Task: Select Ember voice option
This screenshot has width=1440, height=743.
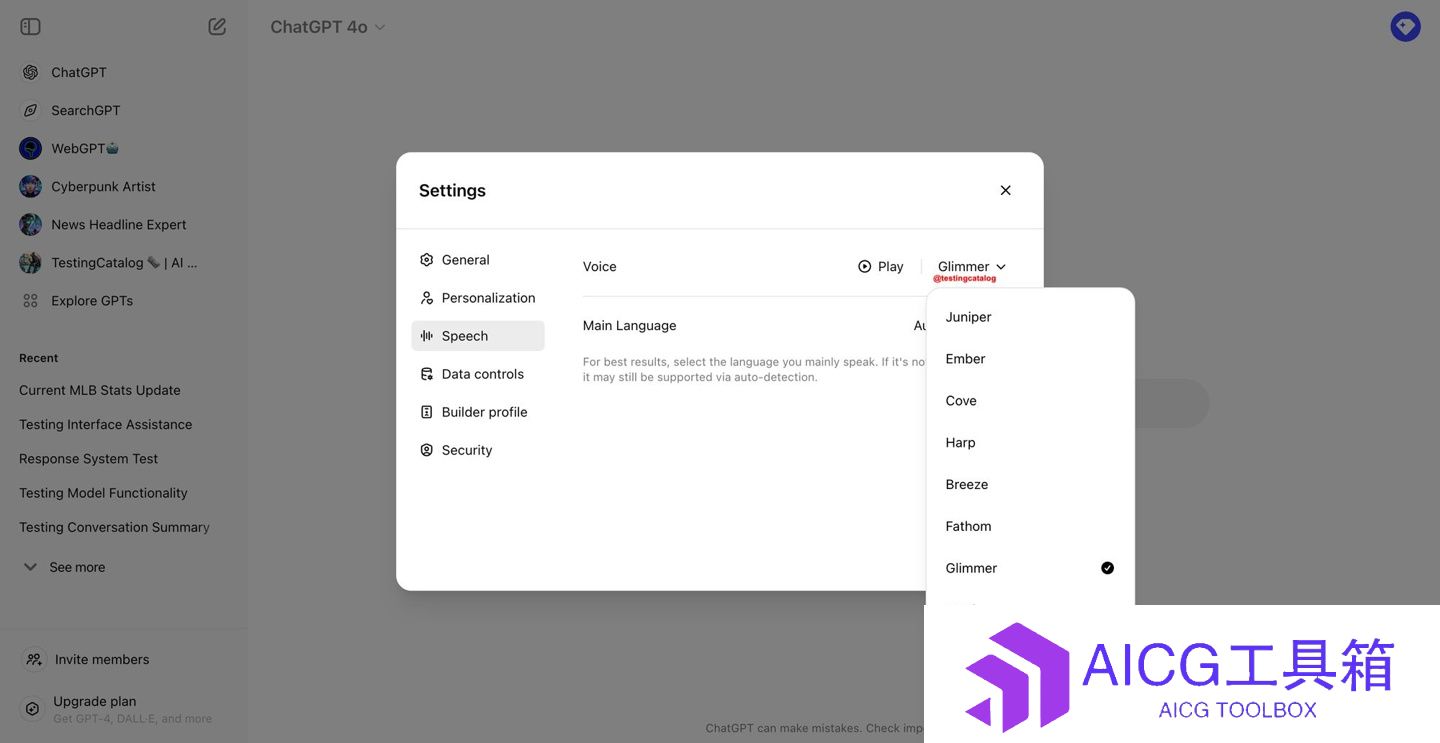Action: 1030,359
